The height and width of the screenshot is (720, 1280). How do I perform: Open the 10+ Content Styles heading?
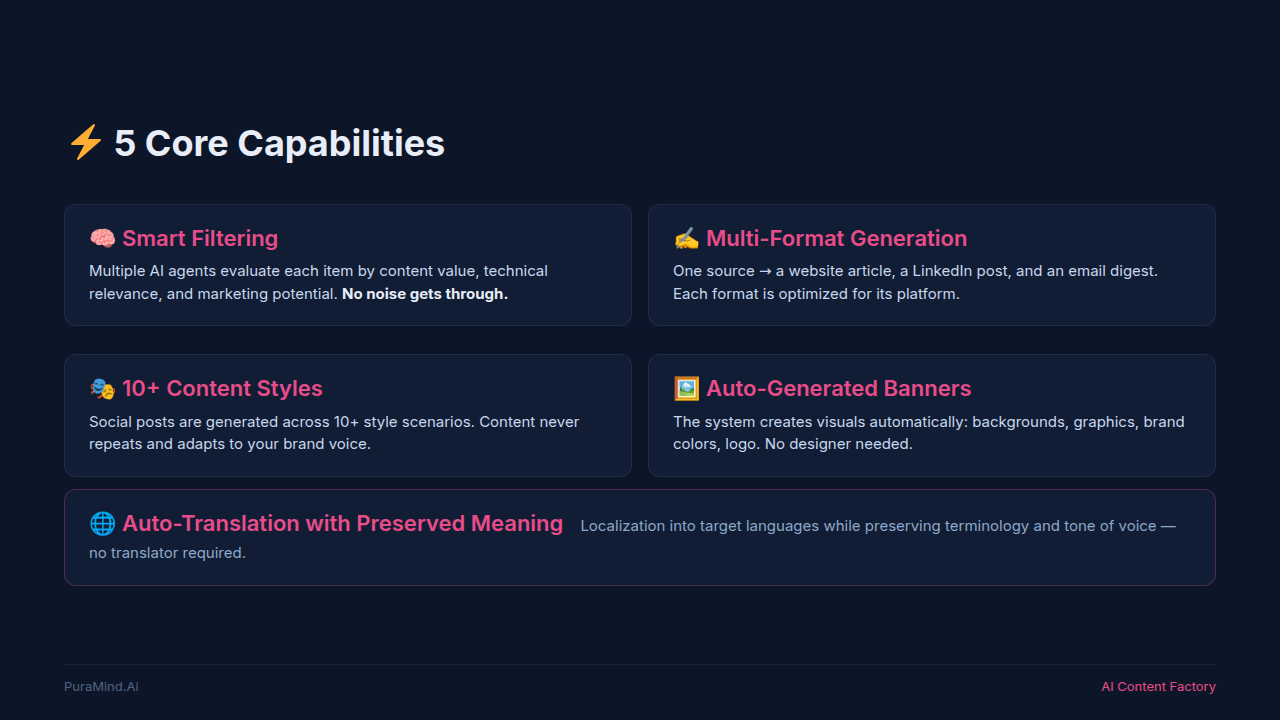(x=222, y=389)
